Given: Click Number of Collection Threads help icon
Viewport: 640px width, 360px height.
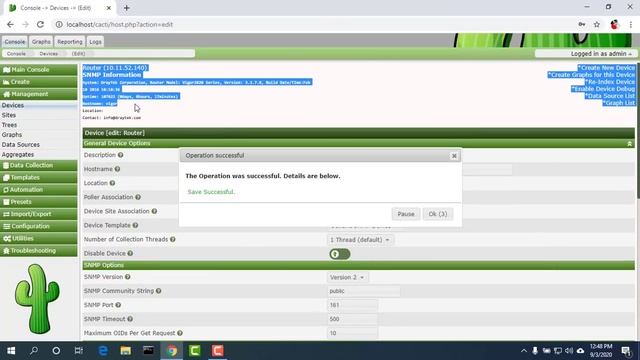Looking at the screenshot, I should pyautogui.click(x=173, y=240).
